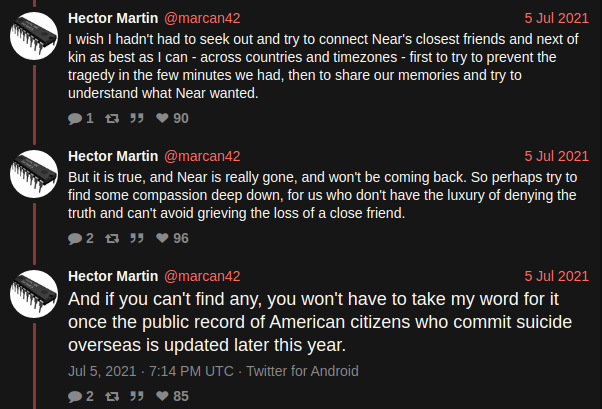The image size is (602, 409).
Task: Quote the first tweet with 90 likes
Action: (x=137, y=118)
